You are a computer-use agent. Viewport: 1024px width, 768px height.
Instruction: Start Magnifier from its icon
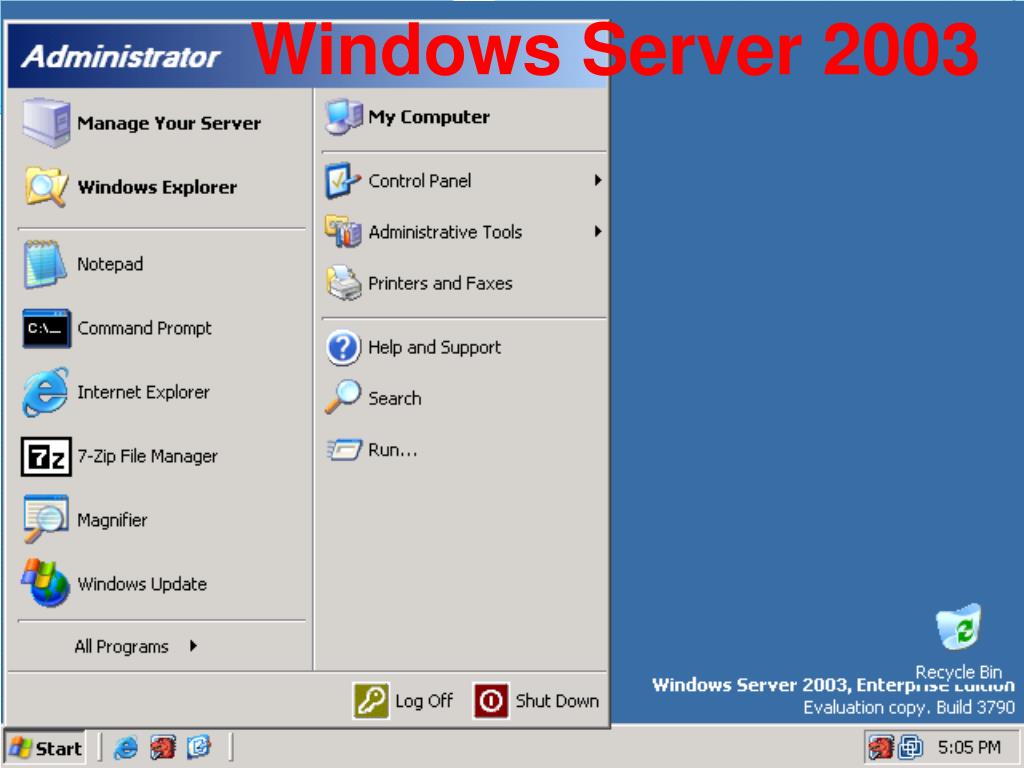46,520
